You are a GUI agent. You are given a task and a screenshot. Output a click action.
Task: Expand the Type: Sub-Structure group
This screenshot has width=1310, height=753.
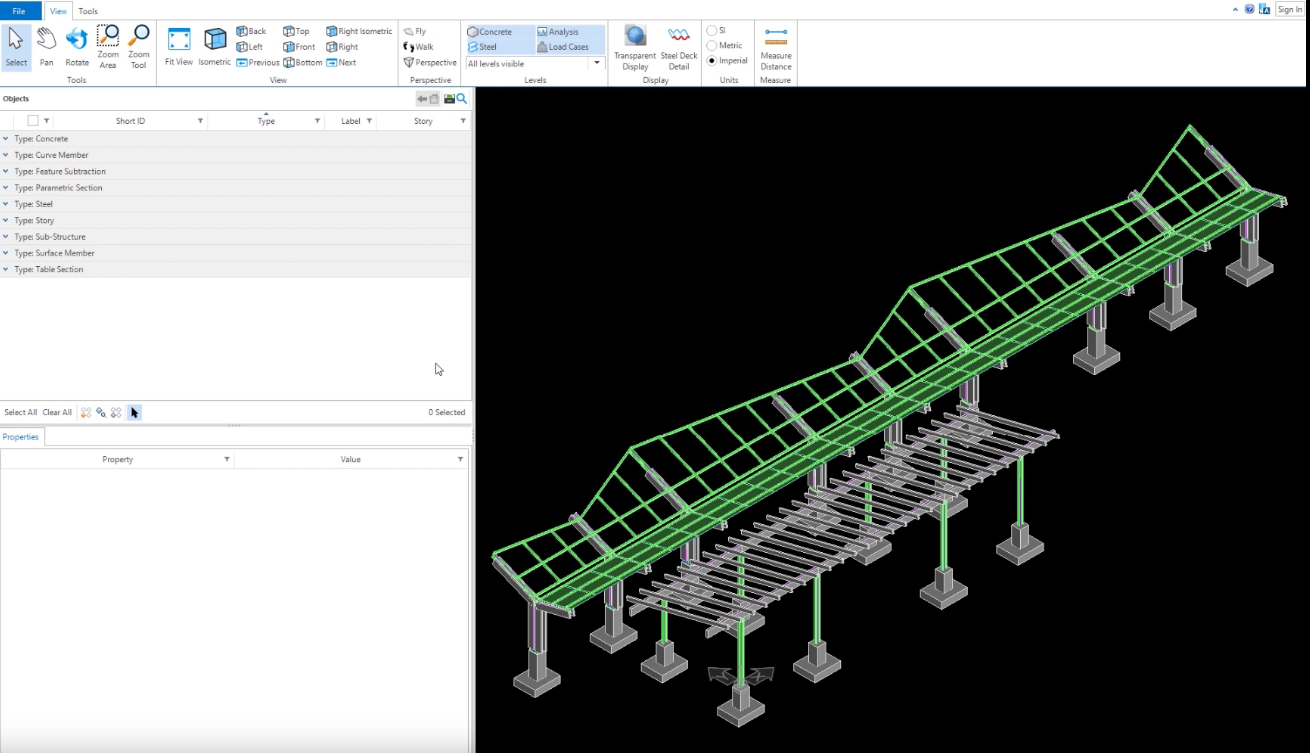pyautogui.click(x=5, y=237)
